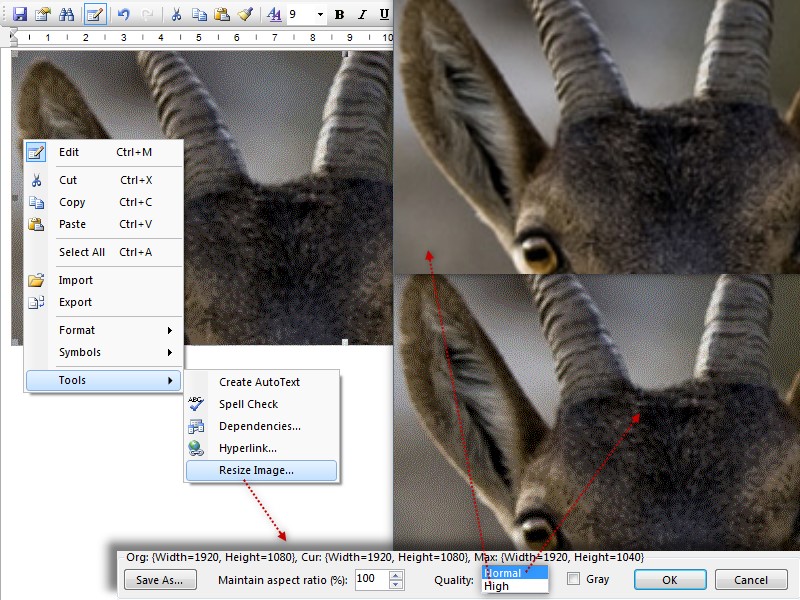This screenshot has width=800, height=600.
Task: Click the Save As... button
Action: (x=160, y=580)
